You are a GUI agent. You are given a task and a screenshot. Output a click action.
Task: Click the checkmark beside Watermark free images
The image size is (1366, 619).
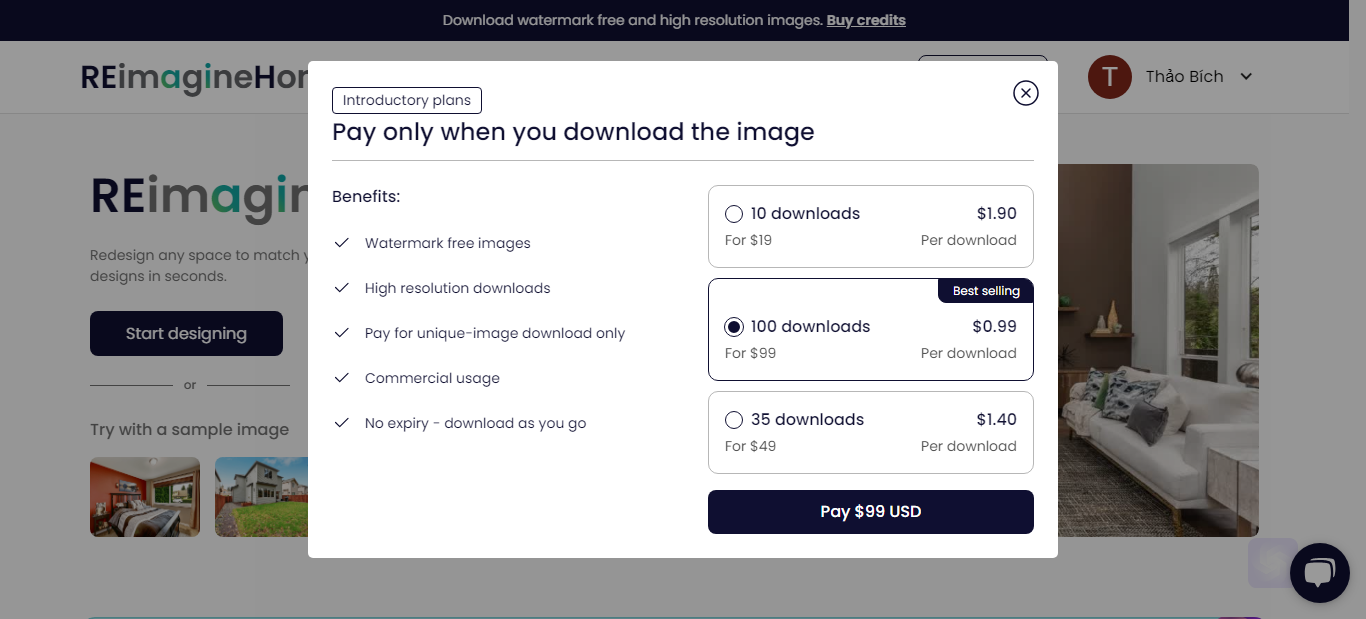pos(341,243)
